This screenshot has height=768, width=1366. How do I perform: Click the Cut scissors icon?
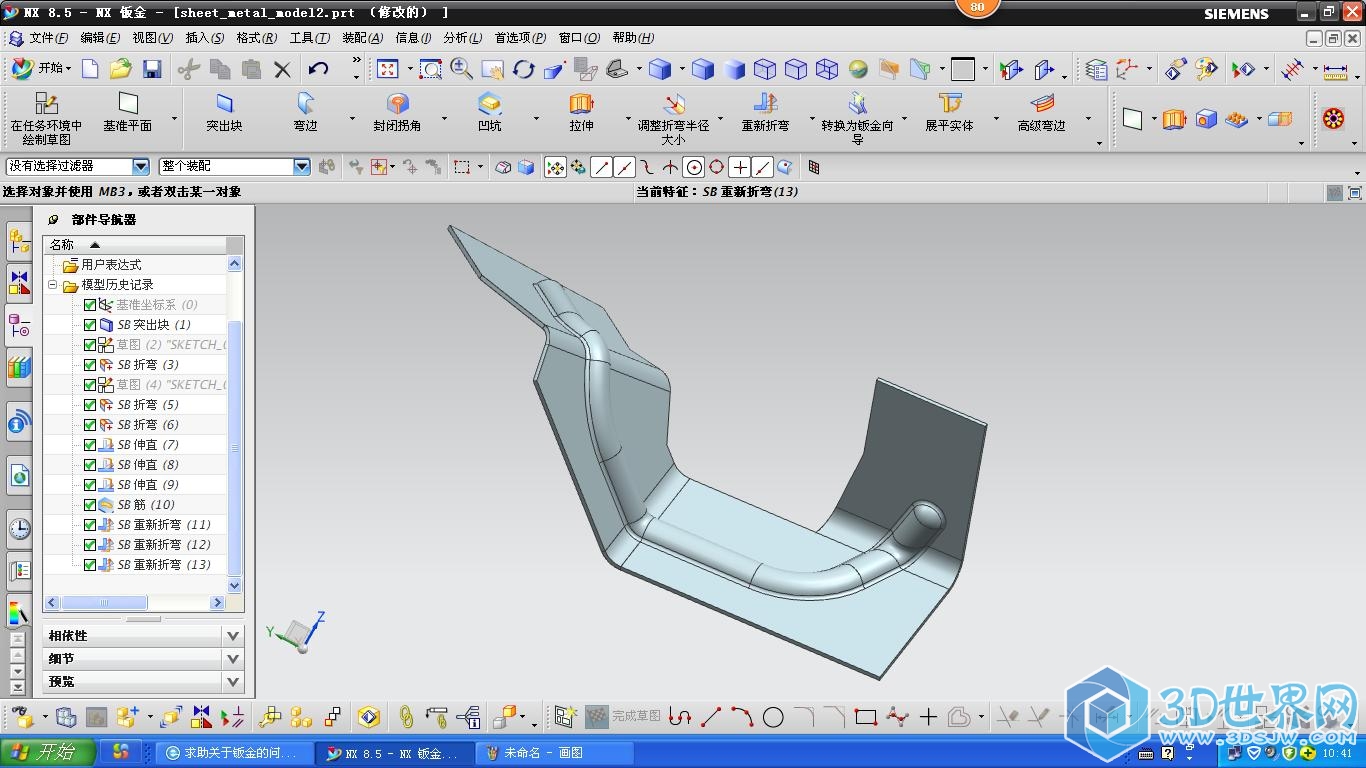point(188,69)
